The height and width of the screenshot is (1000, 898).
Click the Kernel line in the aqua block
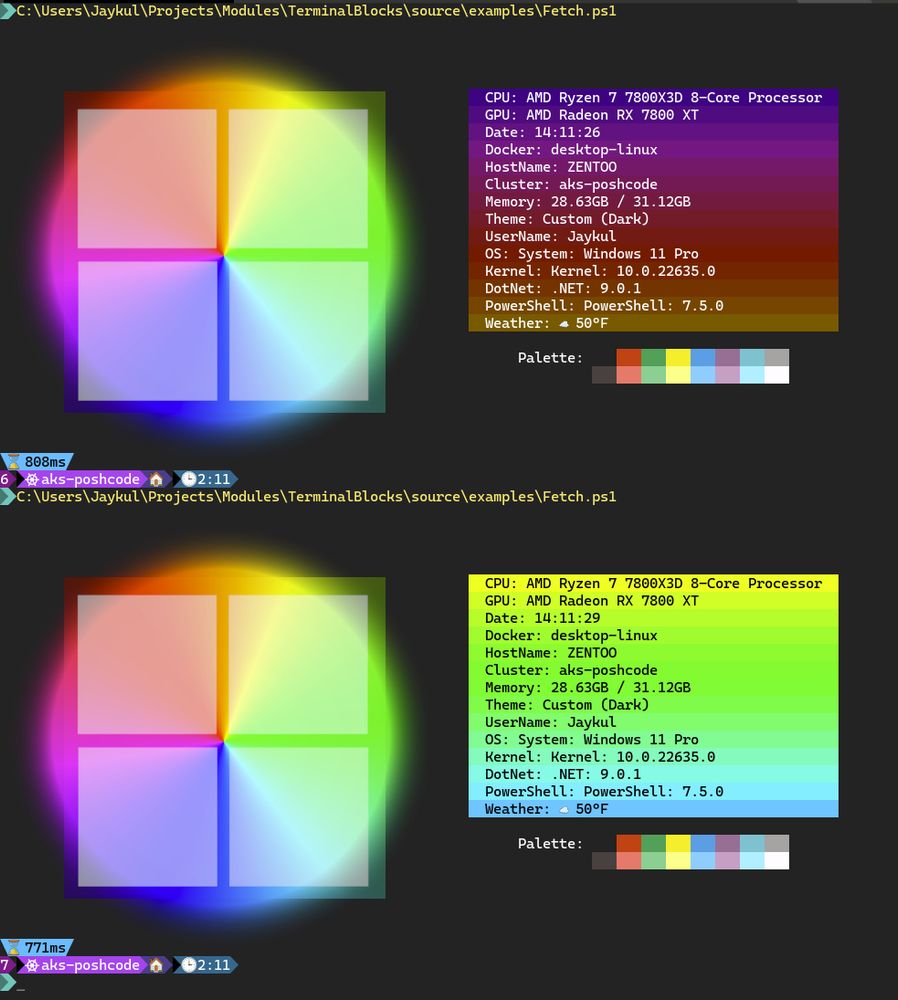click(600, 757)
